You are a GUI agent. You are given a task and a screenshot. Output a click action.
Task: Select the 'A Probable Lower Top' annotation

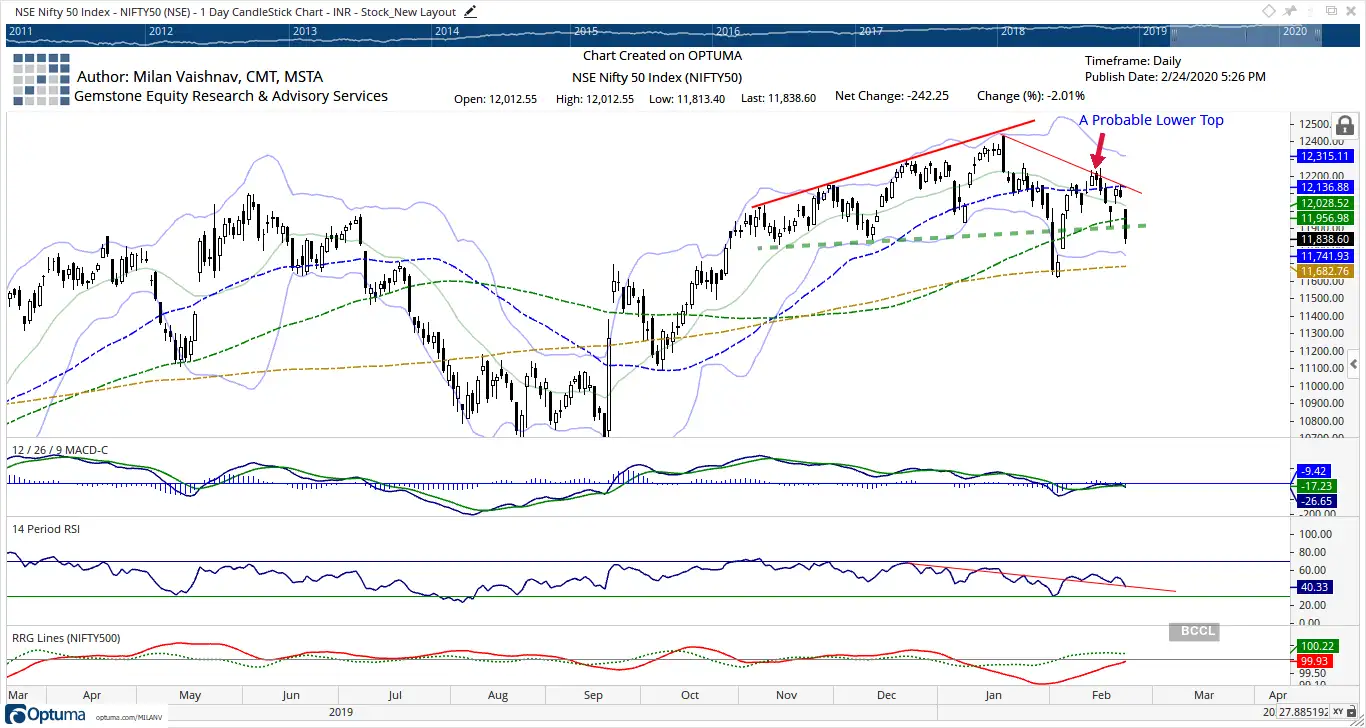(1150, 120)
